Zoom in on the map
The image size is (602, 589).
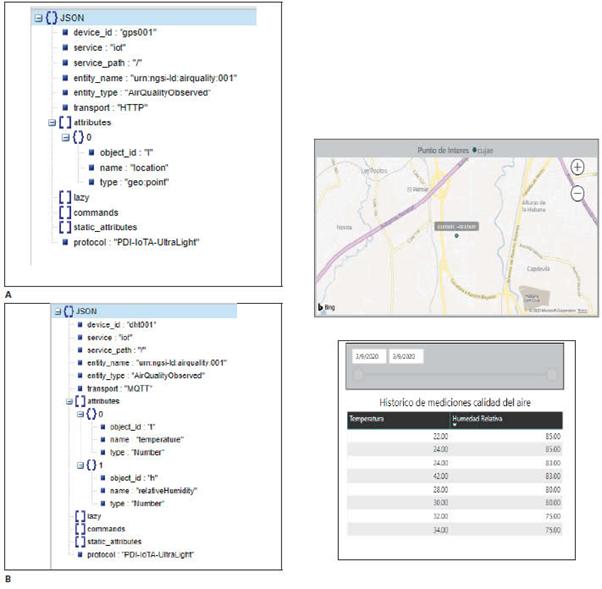(x=577, y=167)
